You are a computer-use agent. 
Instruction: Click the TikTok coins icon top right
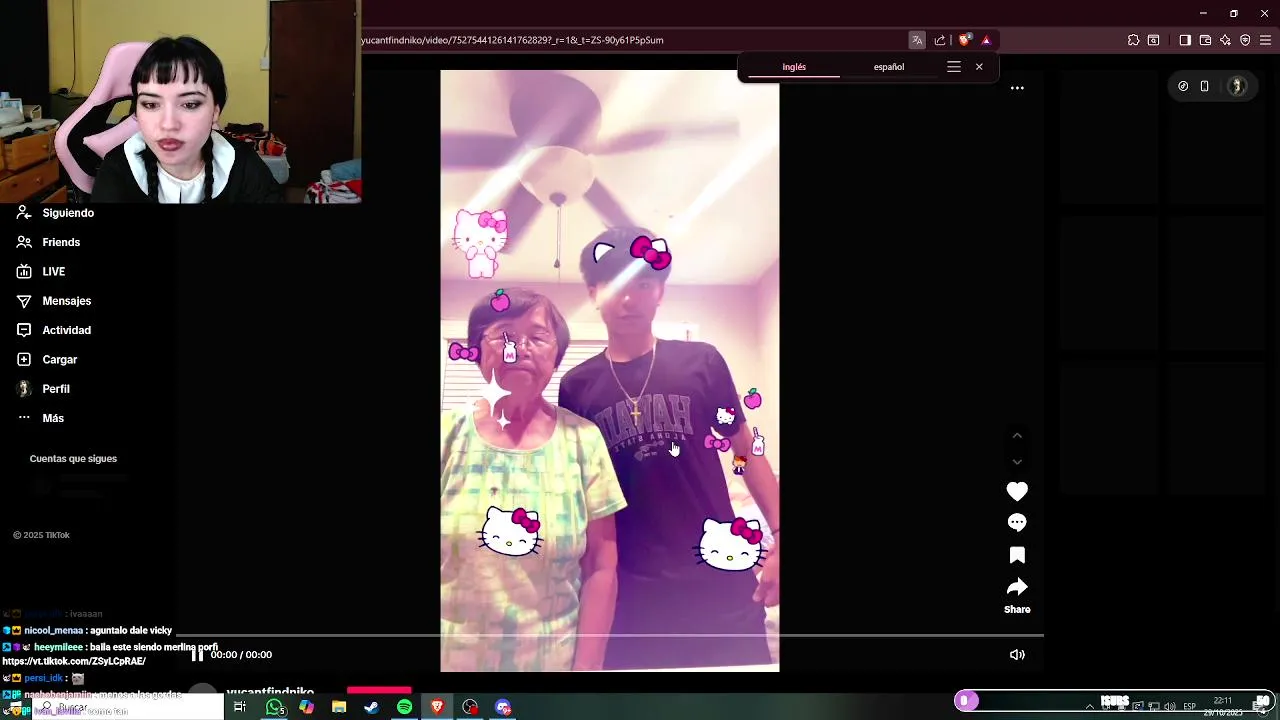tap(1183, 86)
